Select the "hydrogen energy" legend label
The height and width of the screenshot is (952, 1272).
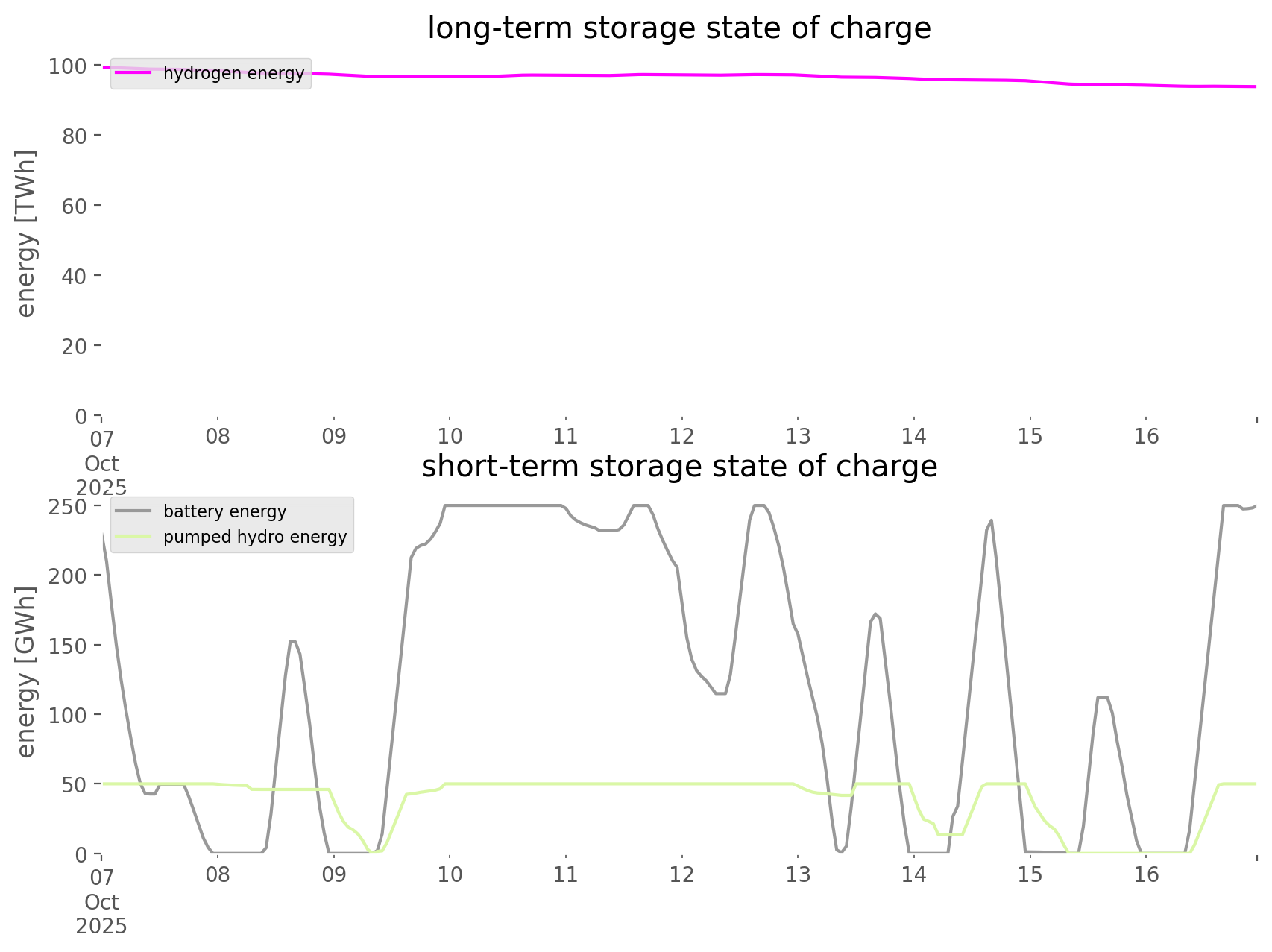[233, 73]
